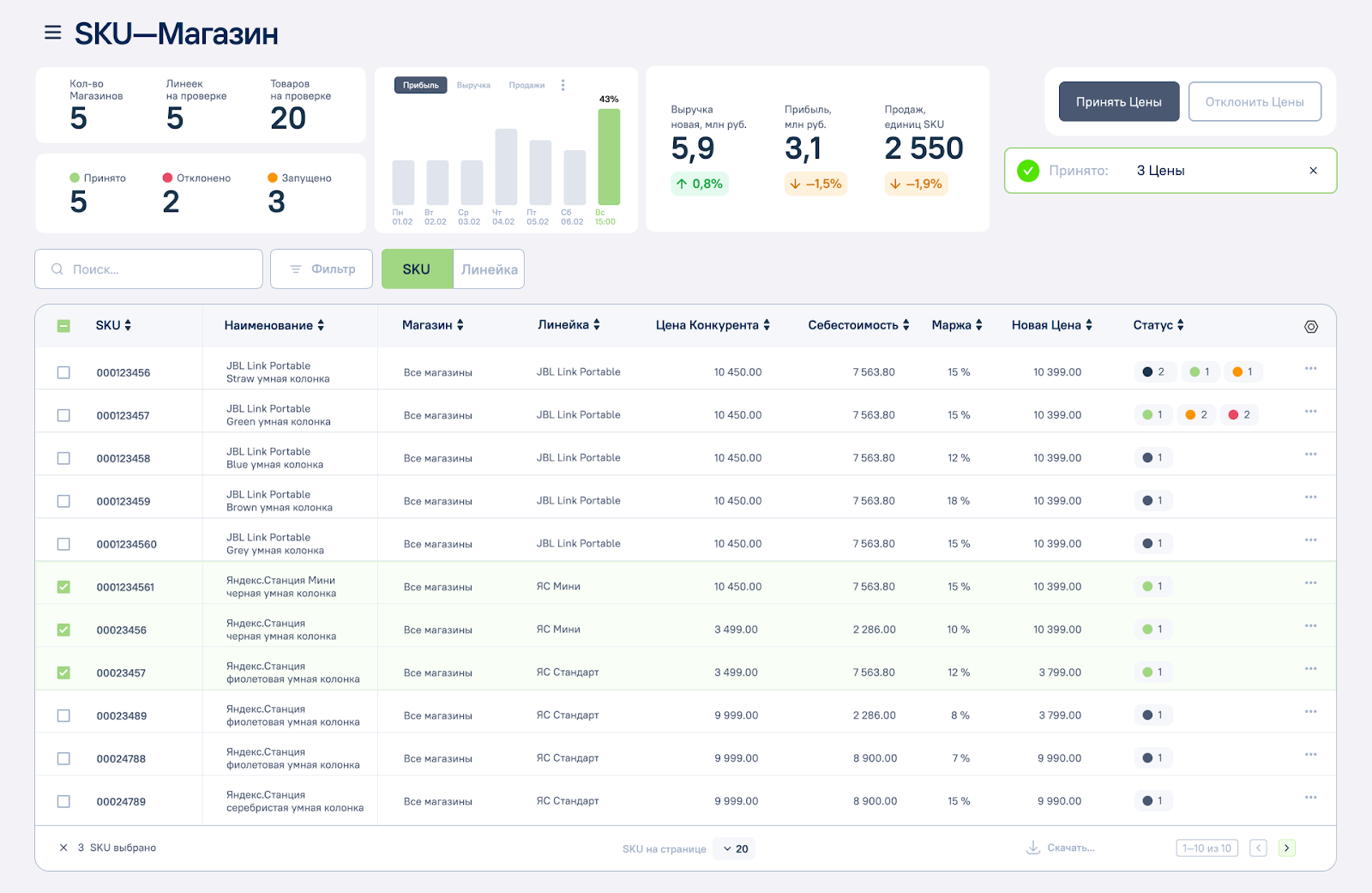The image size is (1372, 893).
Task: Uncheck the box for SKU 00023456
Action: click(x=63, y=630)
